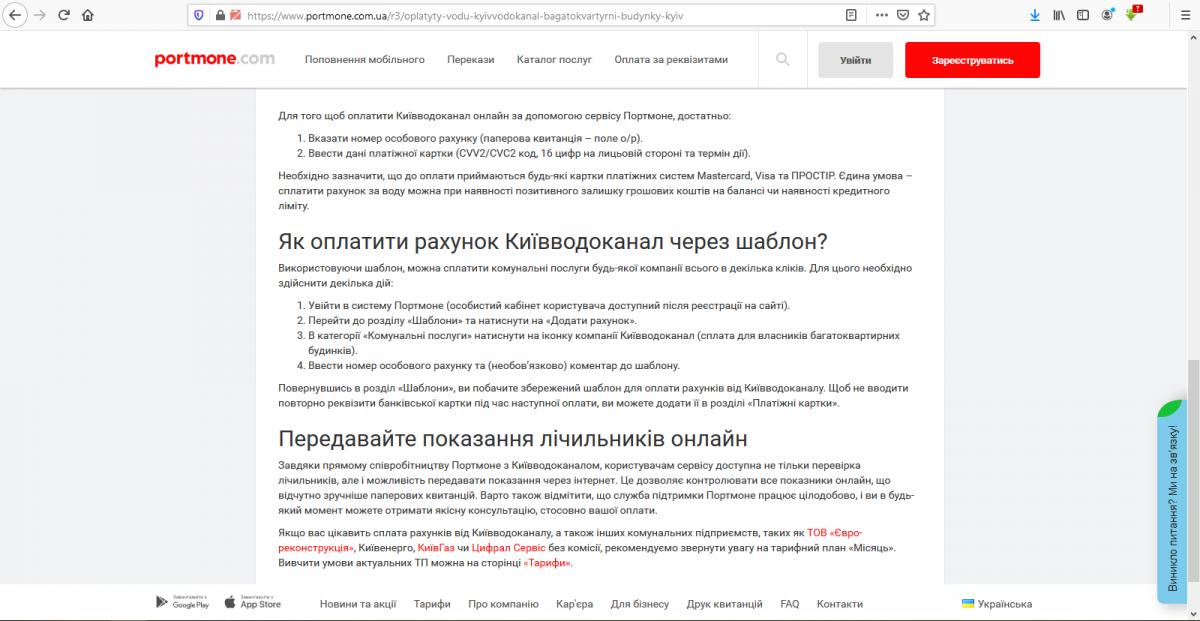Go back to the previous page
1200x621 pixels.
coord(15,15)
